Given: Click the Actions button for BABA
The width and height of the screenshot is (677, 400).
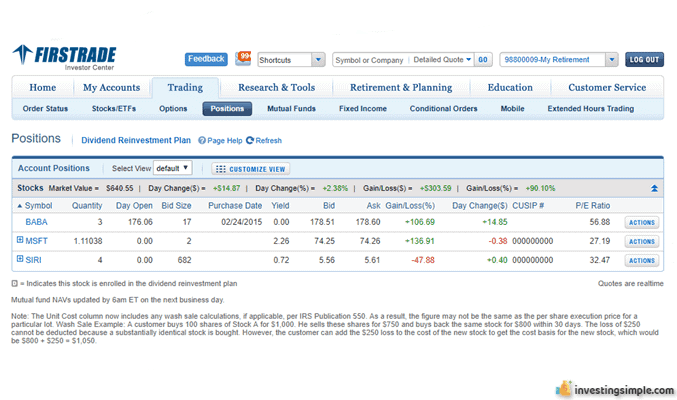Looking at the screenshot, I should click(642, 222).
